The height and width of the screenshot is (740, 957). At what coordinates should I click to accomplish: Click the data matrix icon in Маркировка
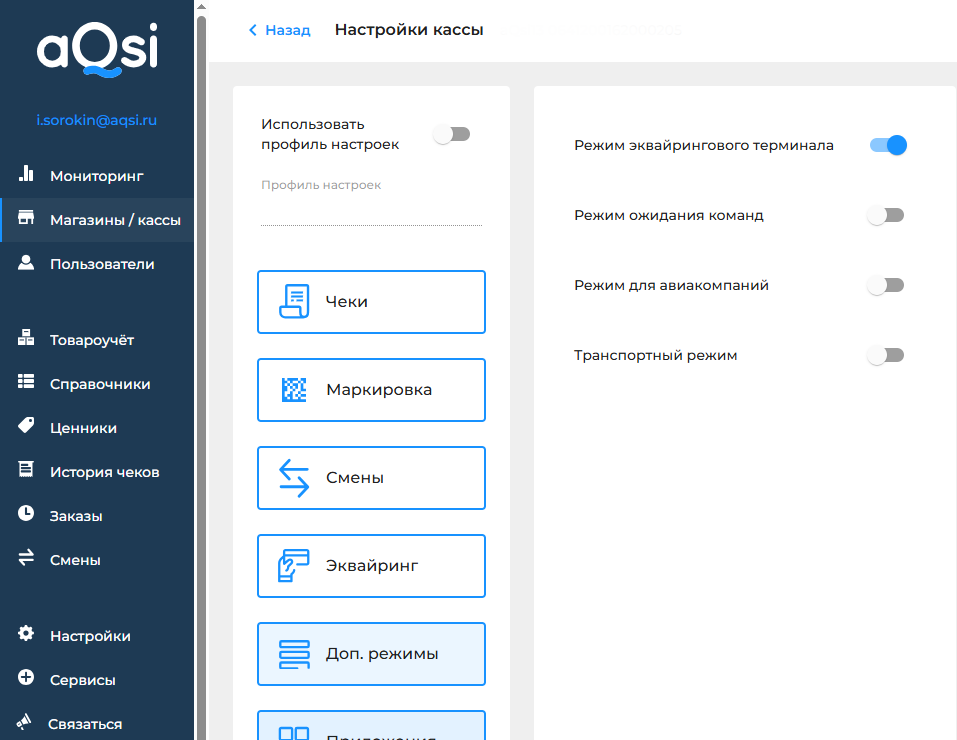coord(294,390)
